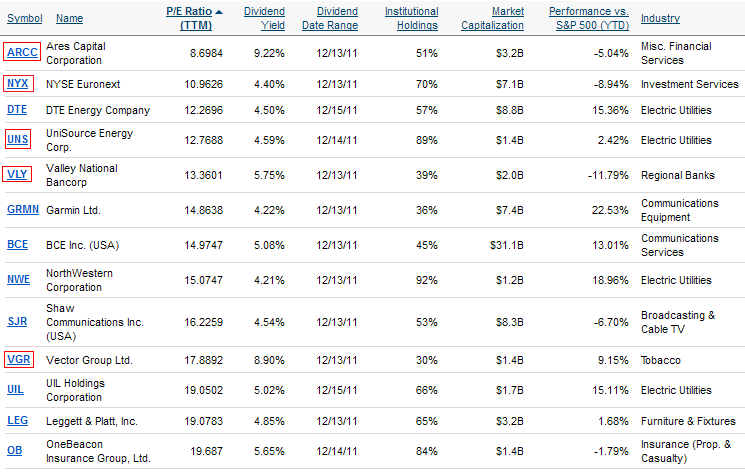Select the UniSource Energy Corp. name
This screenshot has width=745, height=473.
tap(89, 141)
